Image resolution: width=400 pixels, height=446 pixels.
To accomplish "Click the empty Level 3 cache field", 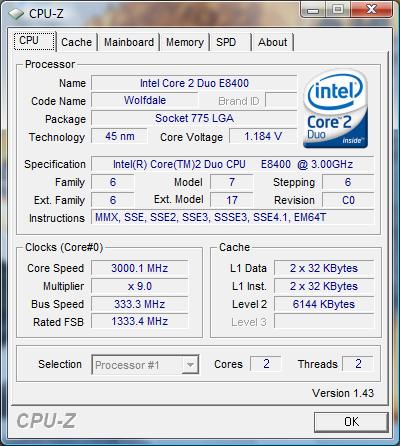I will click(324, 322).
